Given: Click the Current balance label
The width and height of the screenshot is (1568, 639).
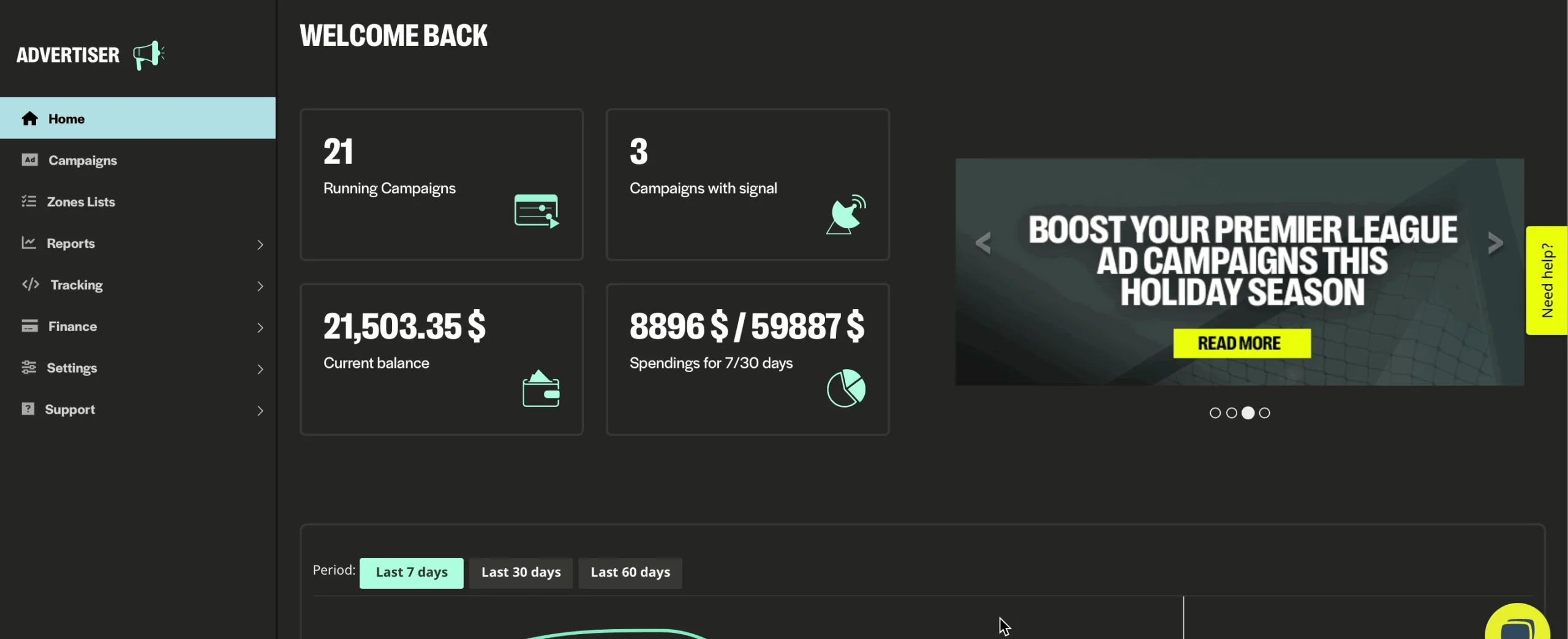Looking at the screenshot, I should (x=376, y=363).
